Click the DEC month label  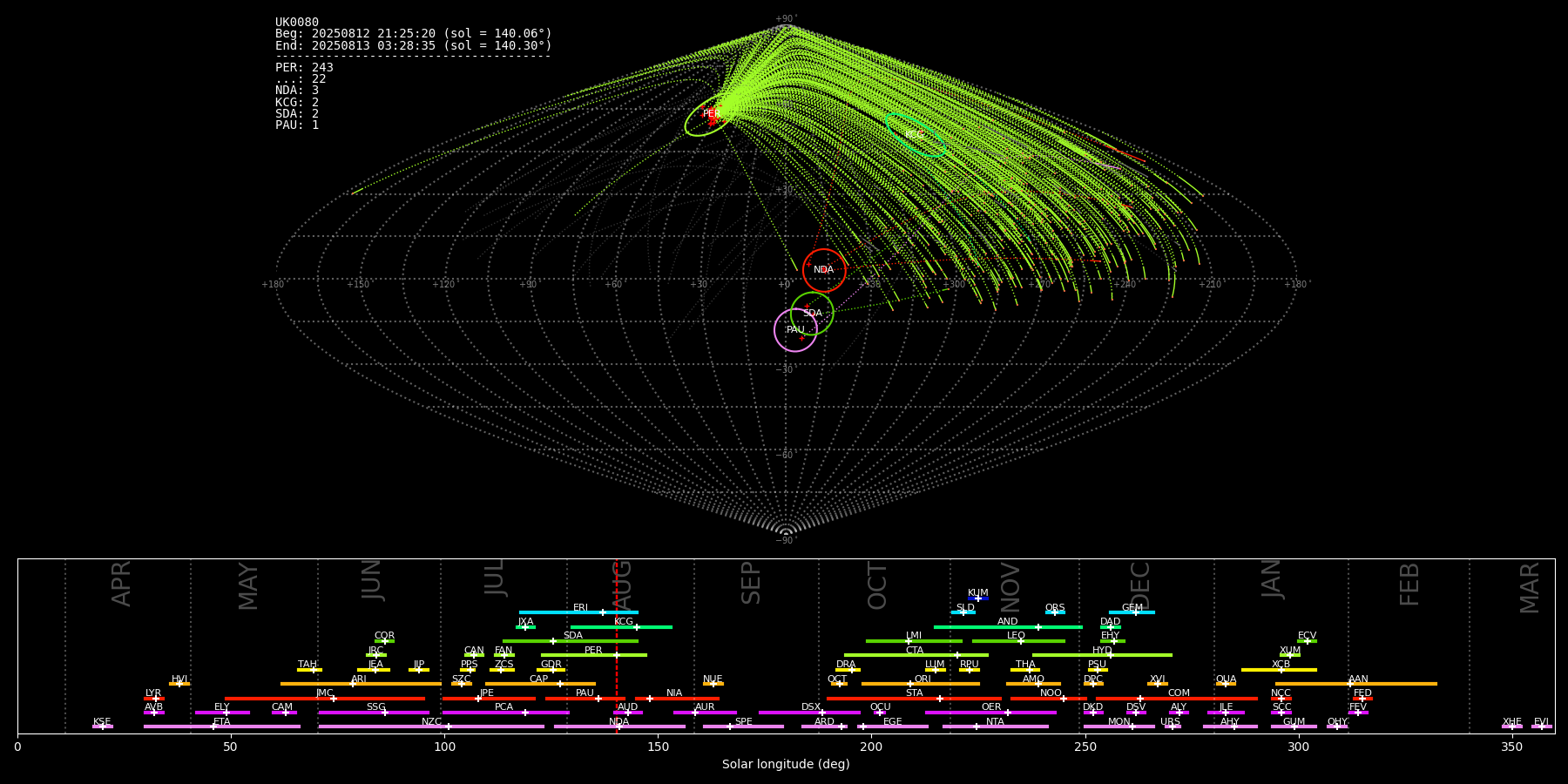pos(1140,585)
